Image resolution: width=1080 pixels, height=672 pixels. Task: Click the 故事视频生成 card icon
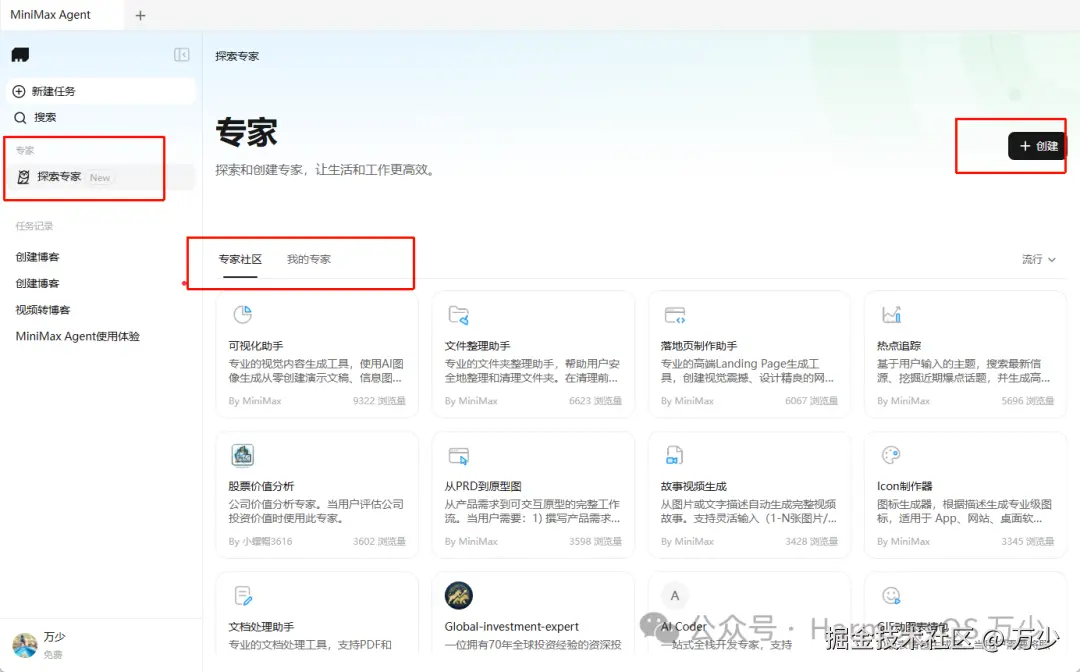pyautogui.click(x=673, y=454)
